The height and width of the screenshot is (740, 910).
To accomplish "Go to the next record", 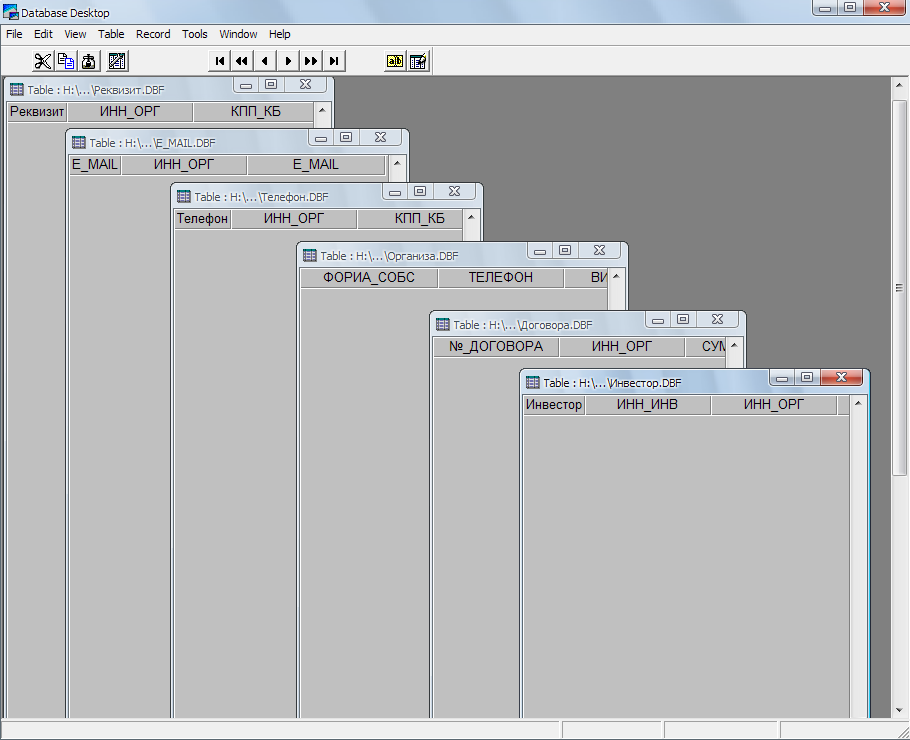I will 288,61.
